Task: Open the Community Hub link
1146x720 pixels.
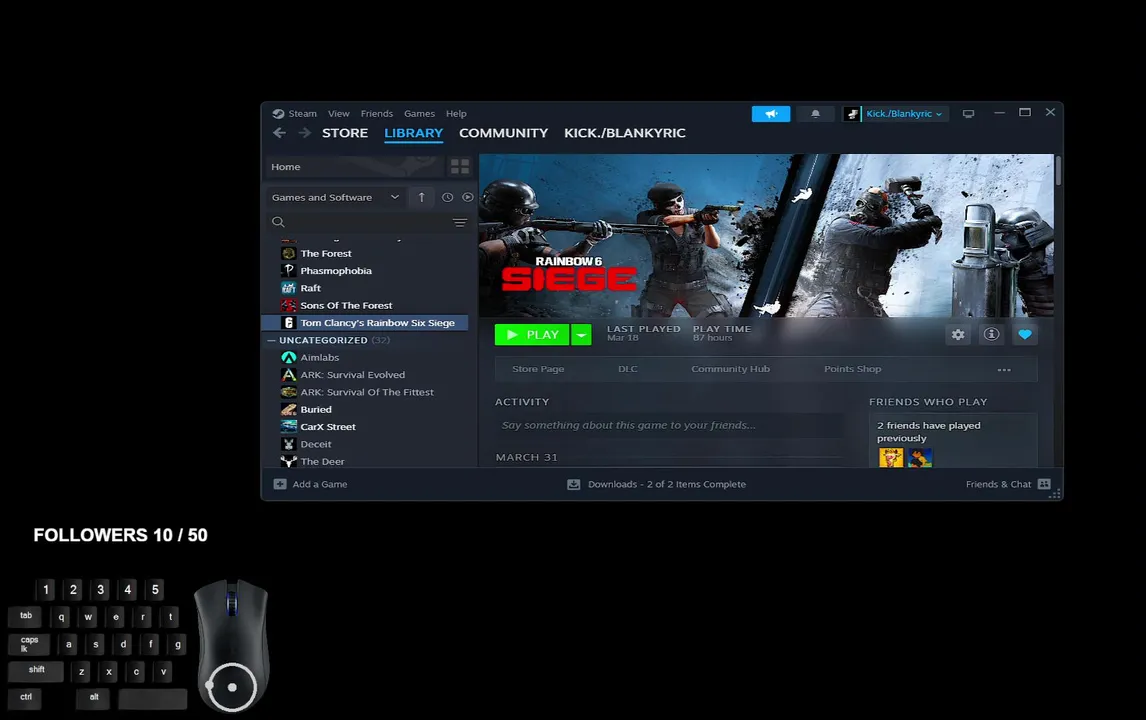Action: pos(730,369)
